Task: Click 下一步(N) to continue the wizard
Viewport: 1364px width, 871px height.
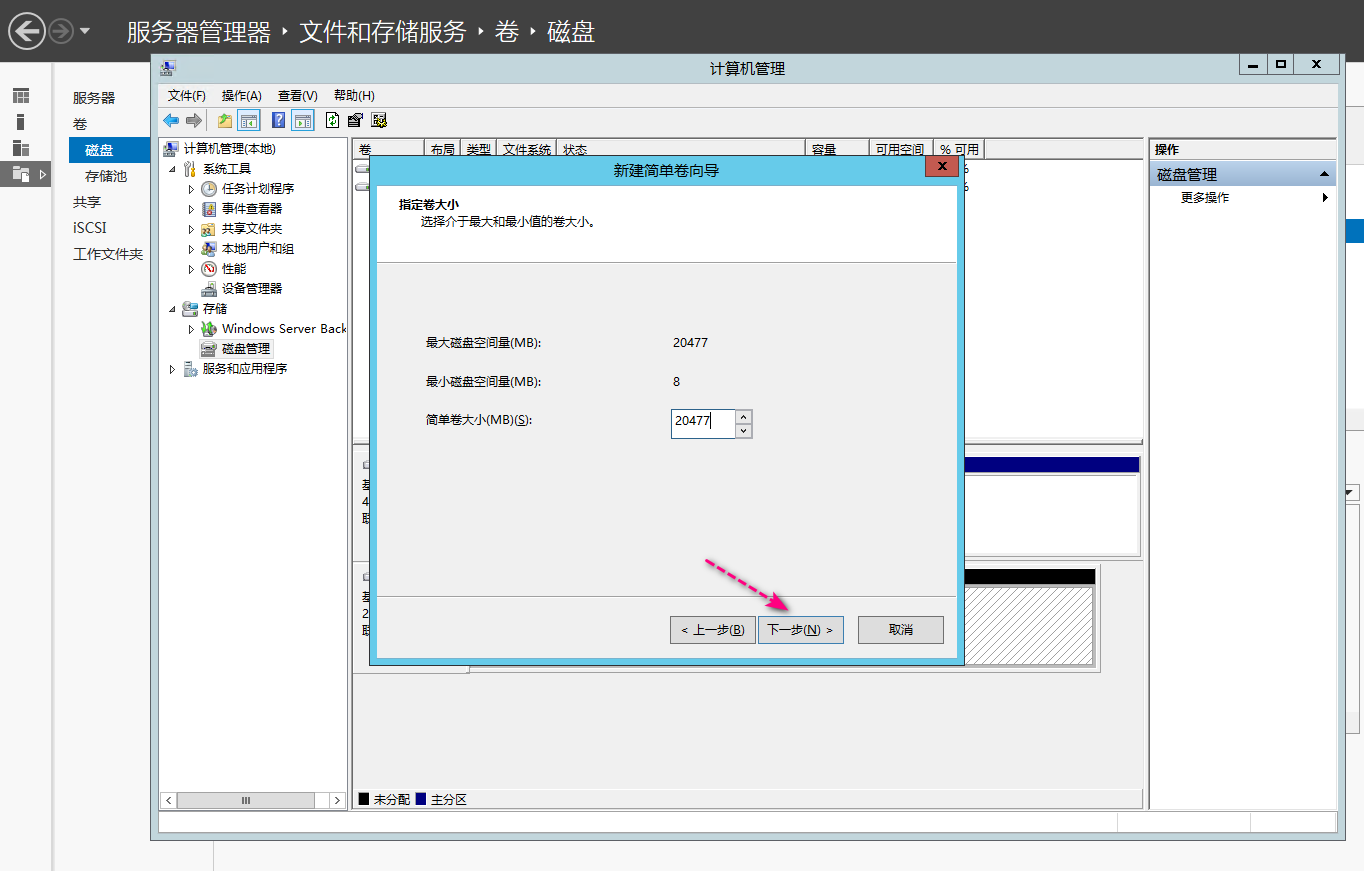Action: (x=800, y=630)
